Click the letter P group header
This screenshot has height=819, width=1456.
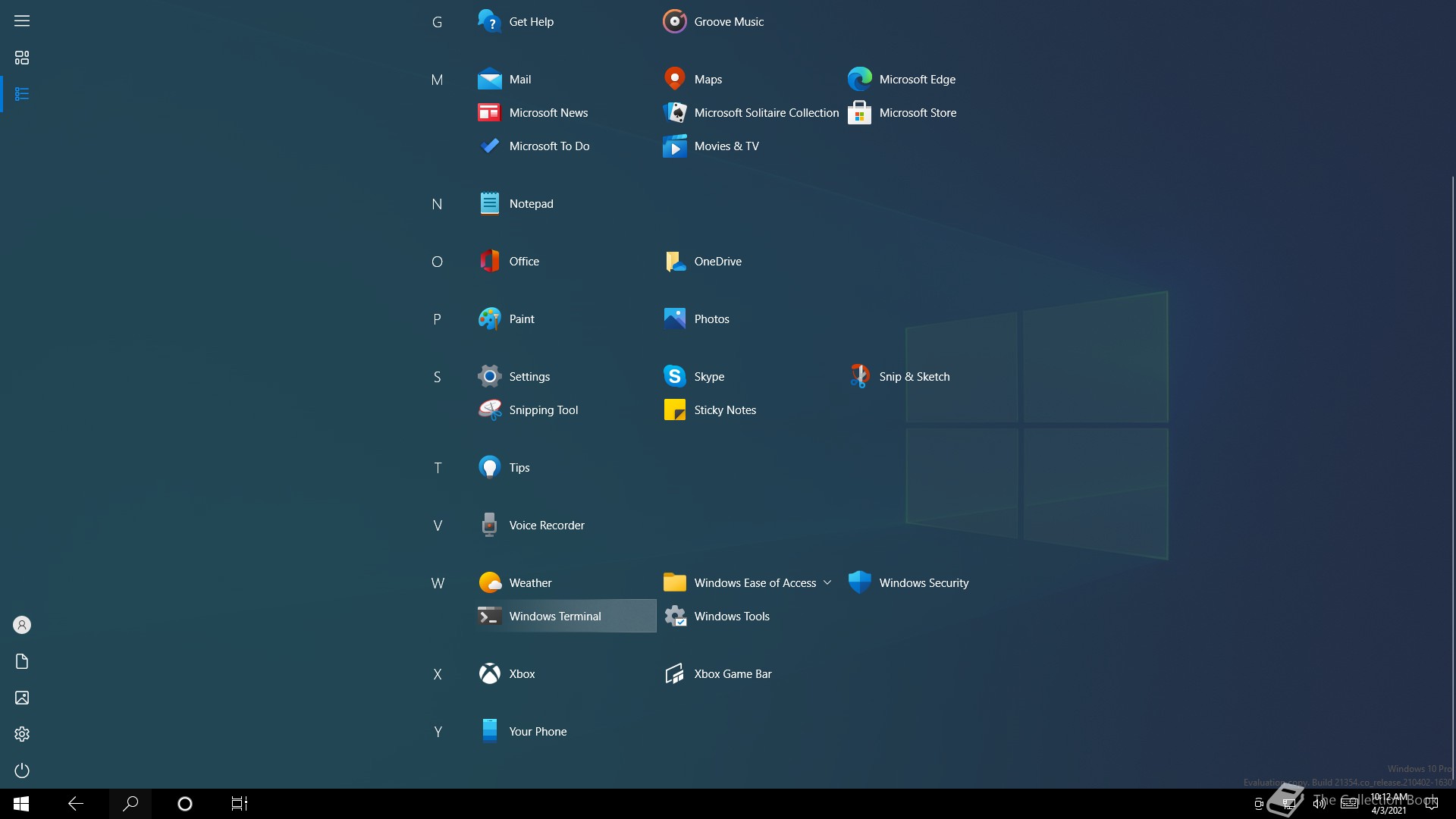coord(437,319)
